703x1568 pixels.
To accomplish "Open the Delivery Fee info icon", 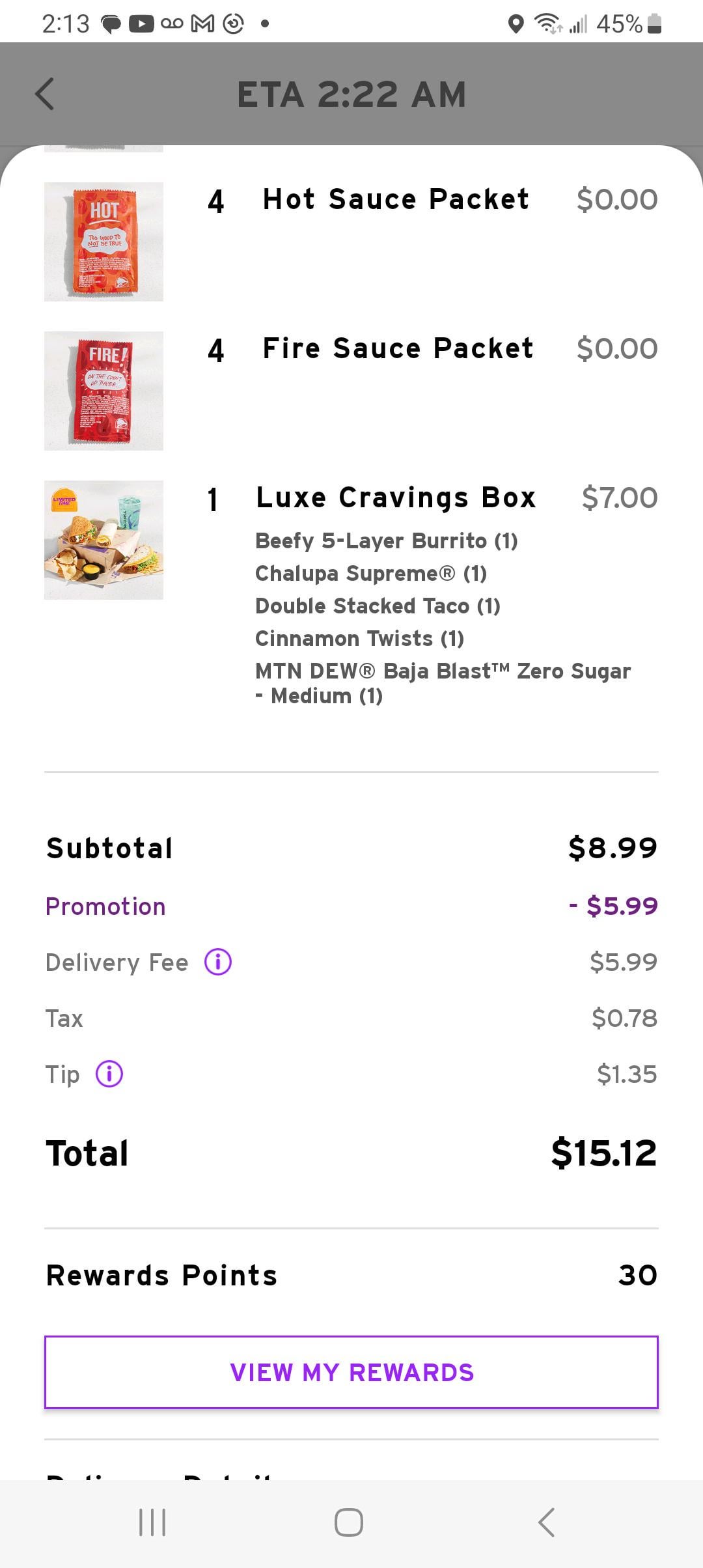I will point(218,962).
